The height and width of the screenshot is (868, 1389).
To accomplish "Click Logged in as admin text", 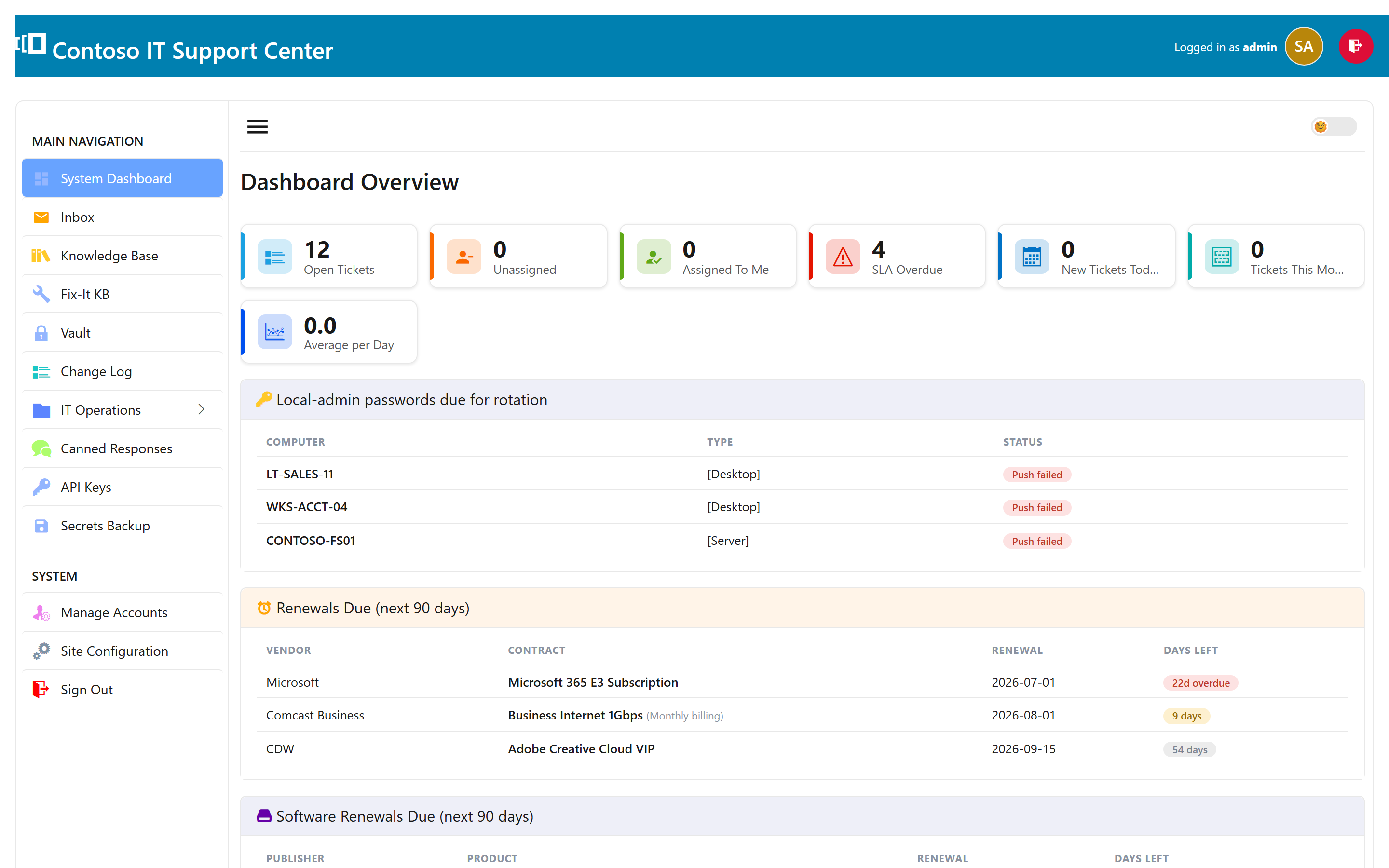I will point(1226,47).
